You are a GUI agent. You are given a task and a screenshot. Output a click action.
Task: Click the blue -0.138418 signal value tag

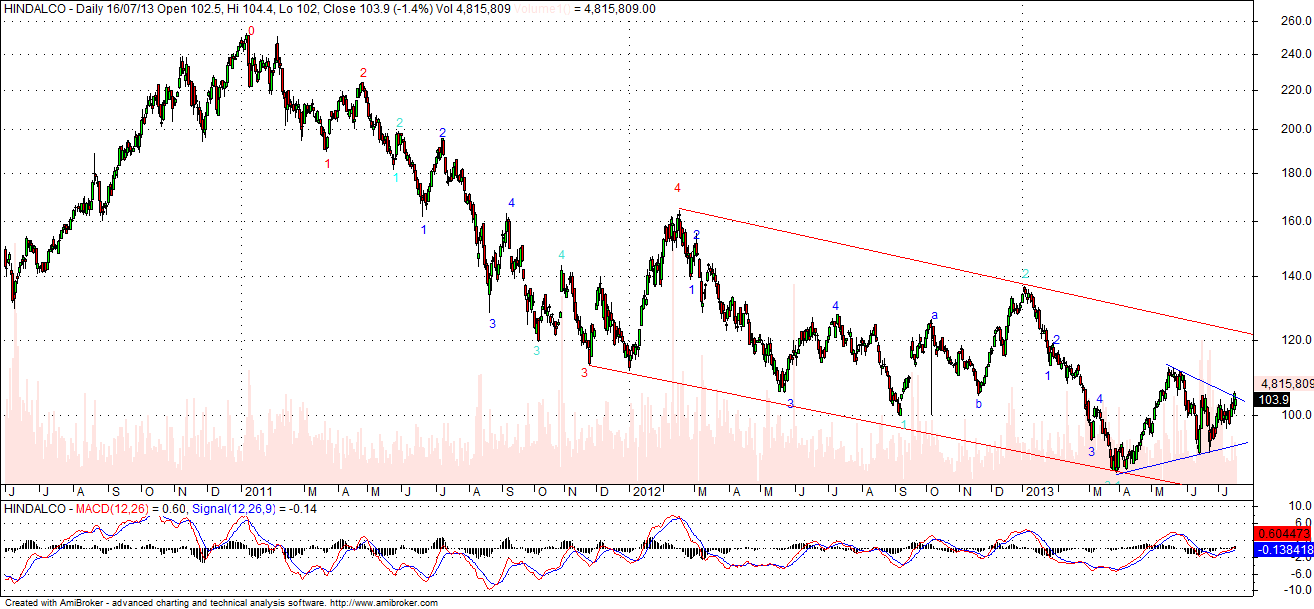(1285, 550)
